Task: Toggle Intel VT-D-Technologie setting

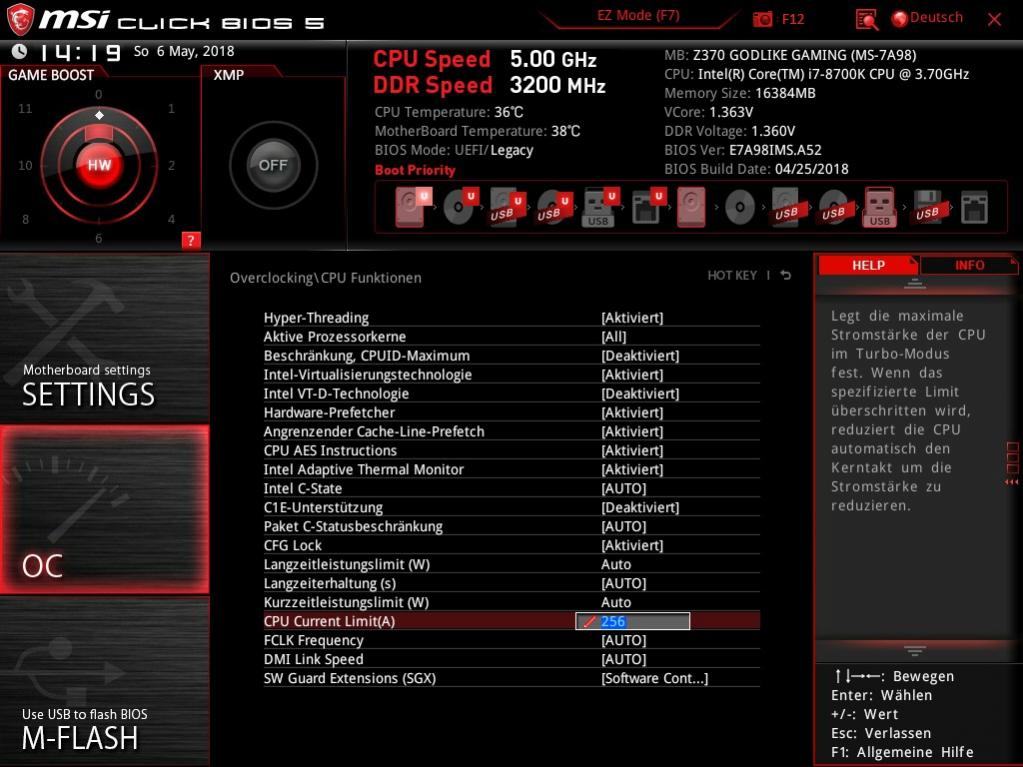Action: (x=512, y=393)
